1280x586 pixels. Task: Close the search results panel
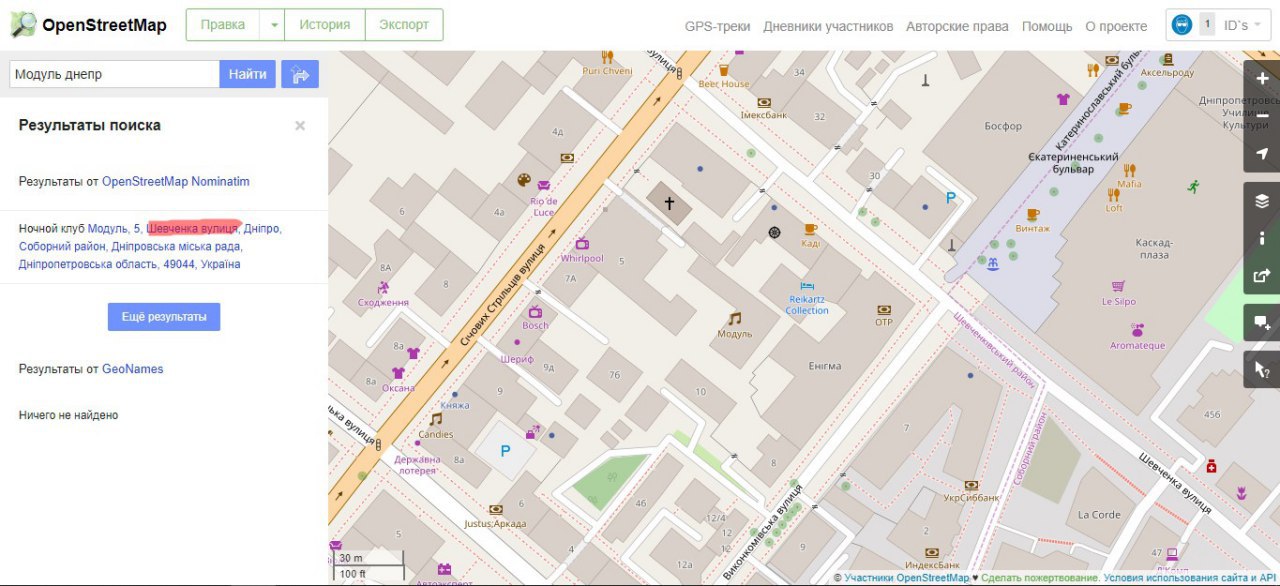(300, 126)
